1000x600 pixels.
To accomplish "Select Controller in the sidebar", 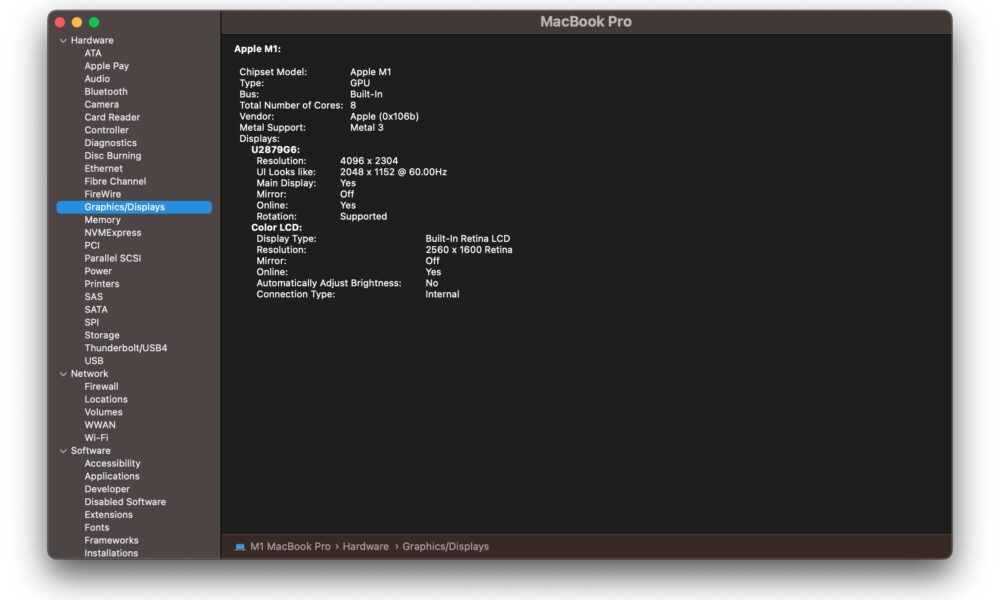I will click(x=107, y=129).
